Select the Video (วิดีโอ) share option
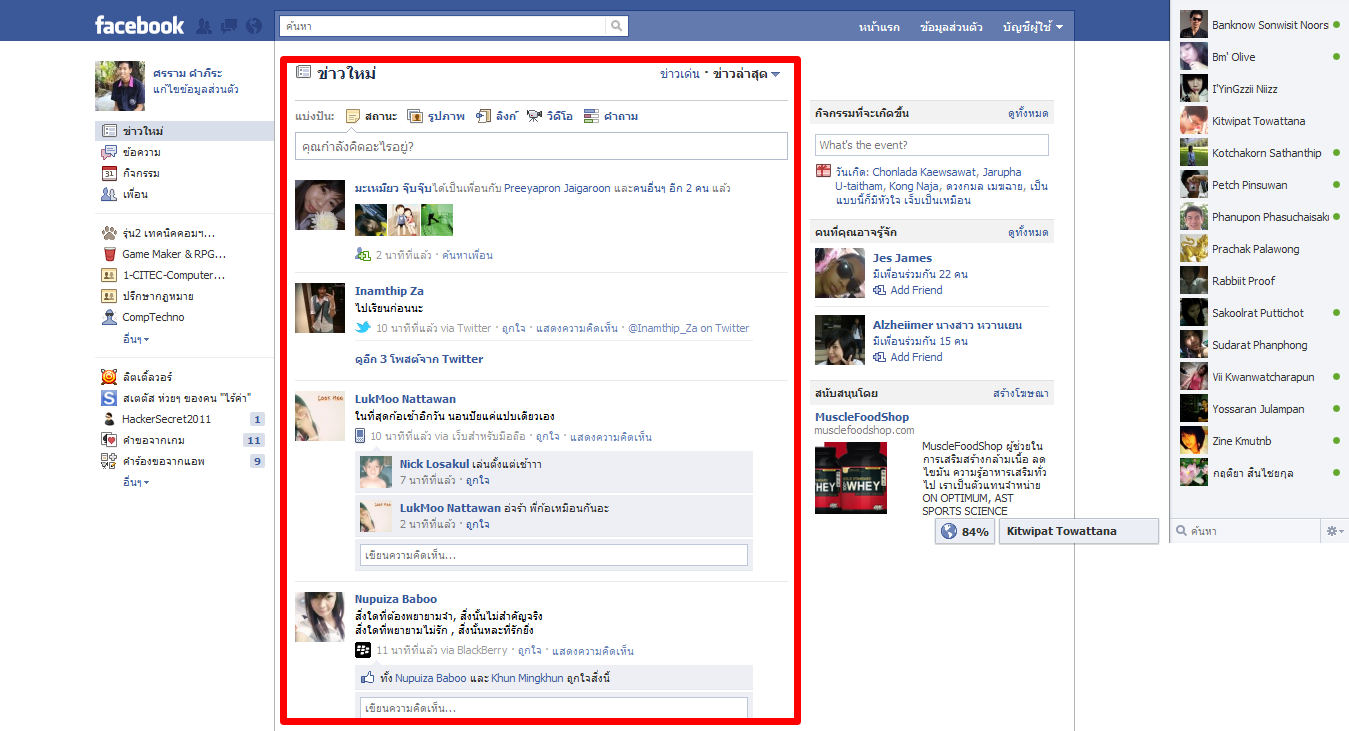 pyautogui.click(x=549, y=116)
